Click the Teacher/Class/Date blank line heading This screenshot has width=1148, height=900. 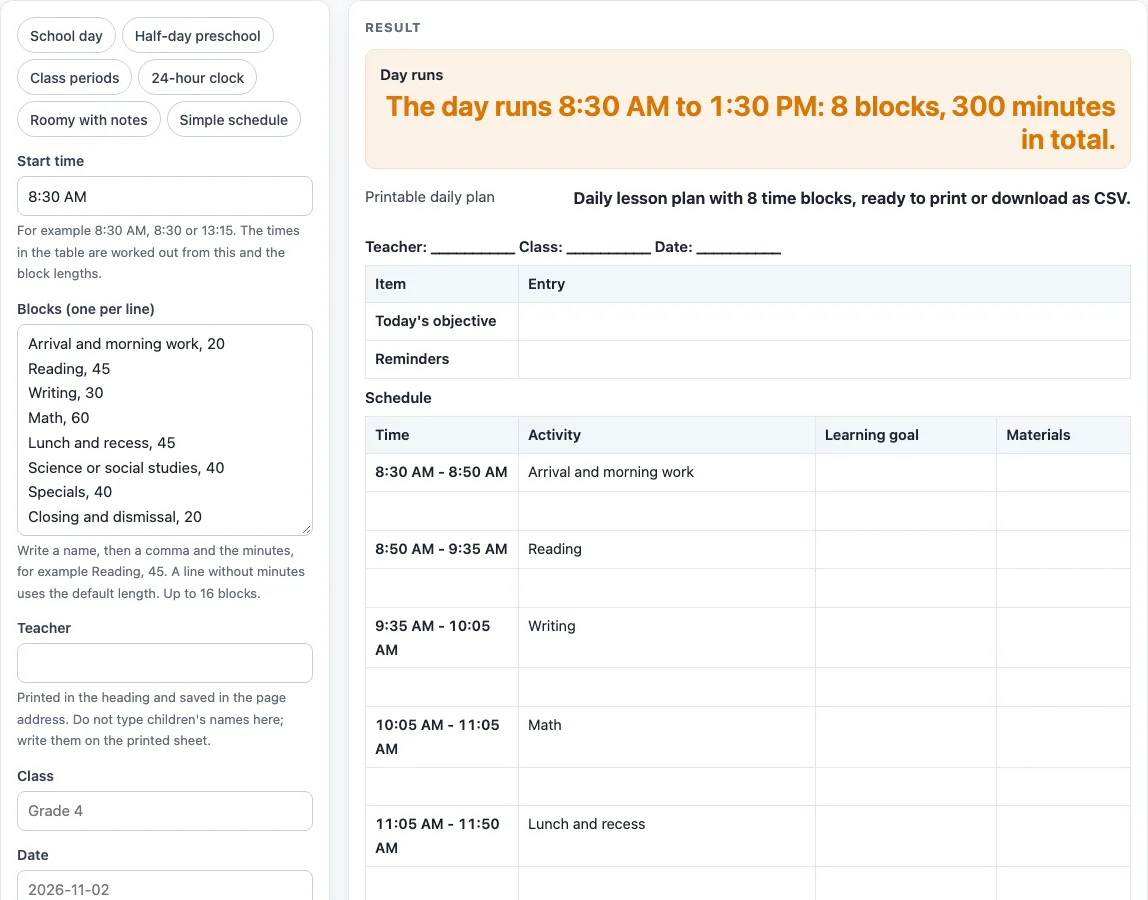coord(573,247)
